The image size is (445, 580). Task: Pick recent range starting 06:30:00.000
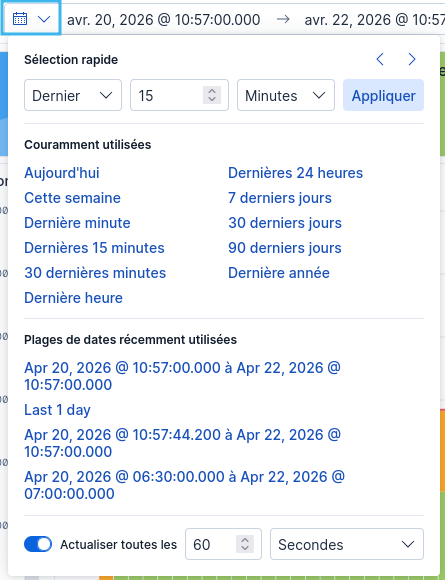(184, 485)
